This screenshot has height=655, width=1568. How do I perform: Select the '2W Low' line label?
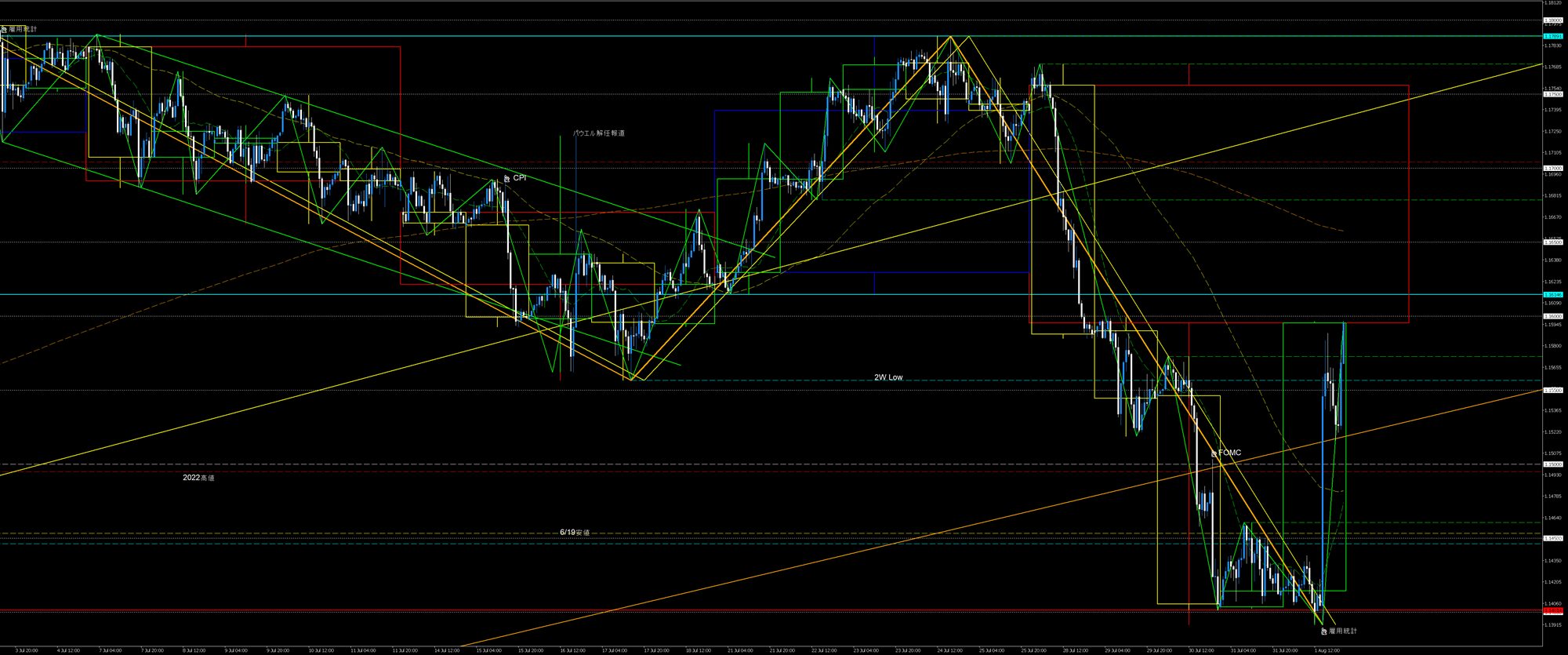pyautogui.click(x=888, y=377)
